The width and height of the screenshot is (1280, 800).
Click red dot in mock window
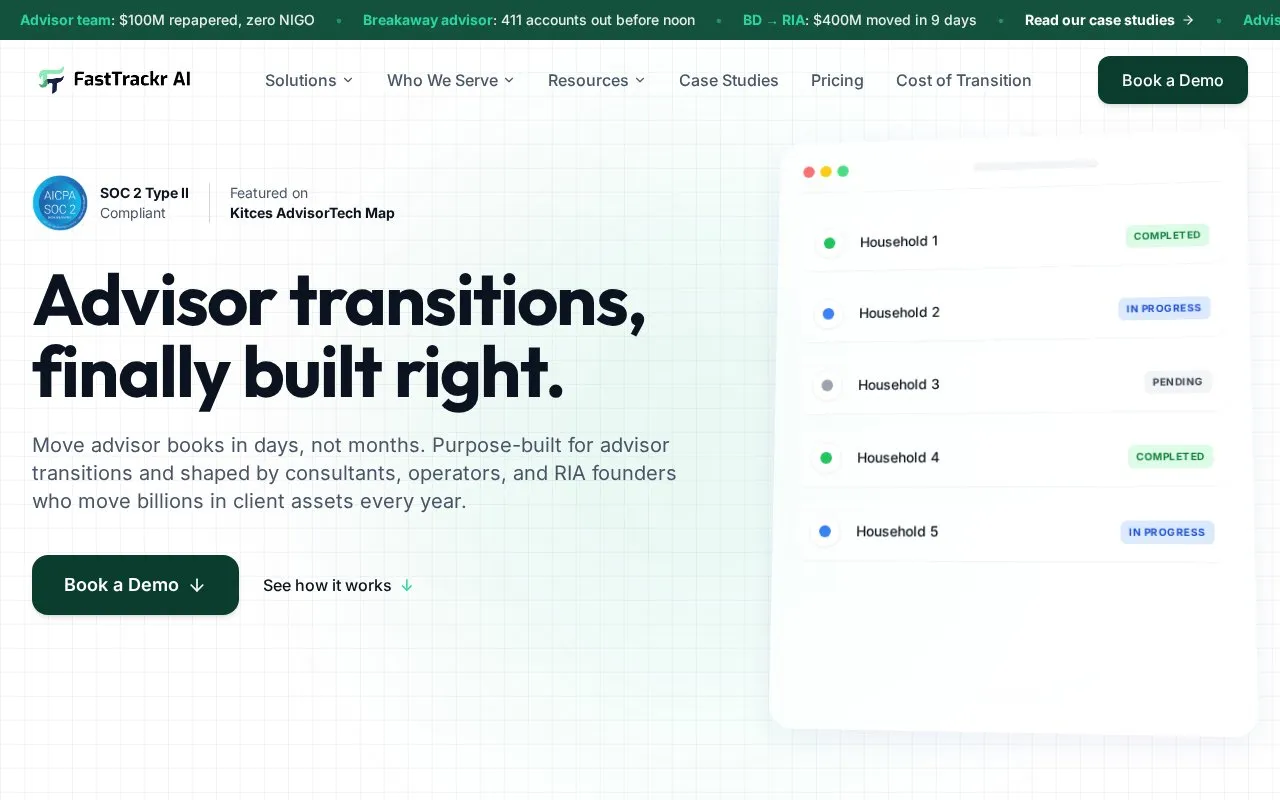[809, 172]
